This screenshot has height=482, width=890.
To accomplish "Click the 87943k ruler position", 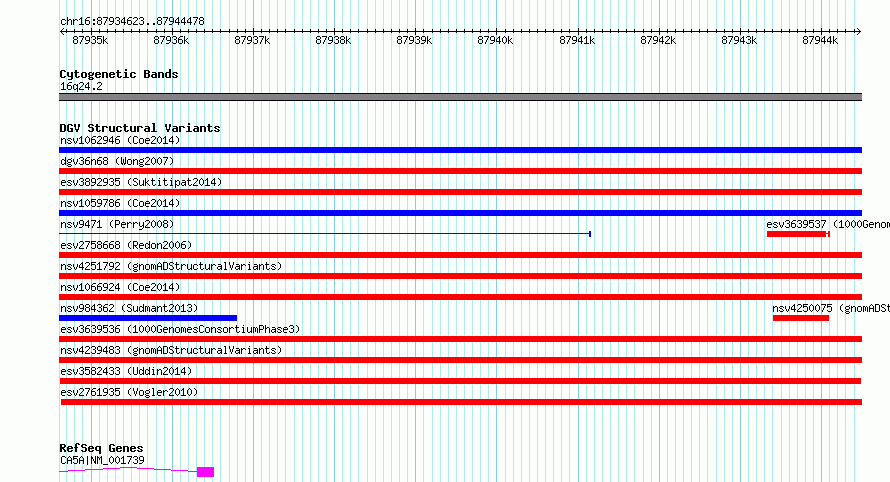I will coord(739,40).
